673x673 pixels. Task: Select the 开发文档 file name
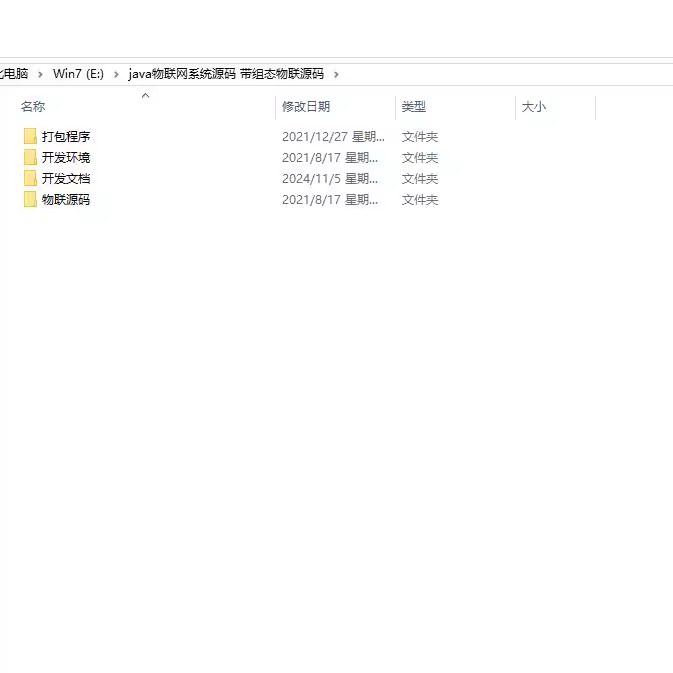pyautogui.click(x=66, y=179)
